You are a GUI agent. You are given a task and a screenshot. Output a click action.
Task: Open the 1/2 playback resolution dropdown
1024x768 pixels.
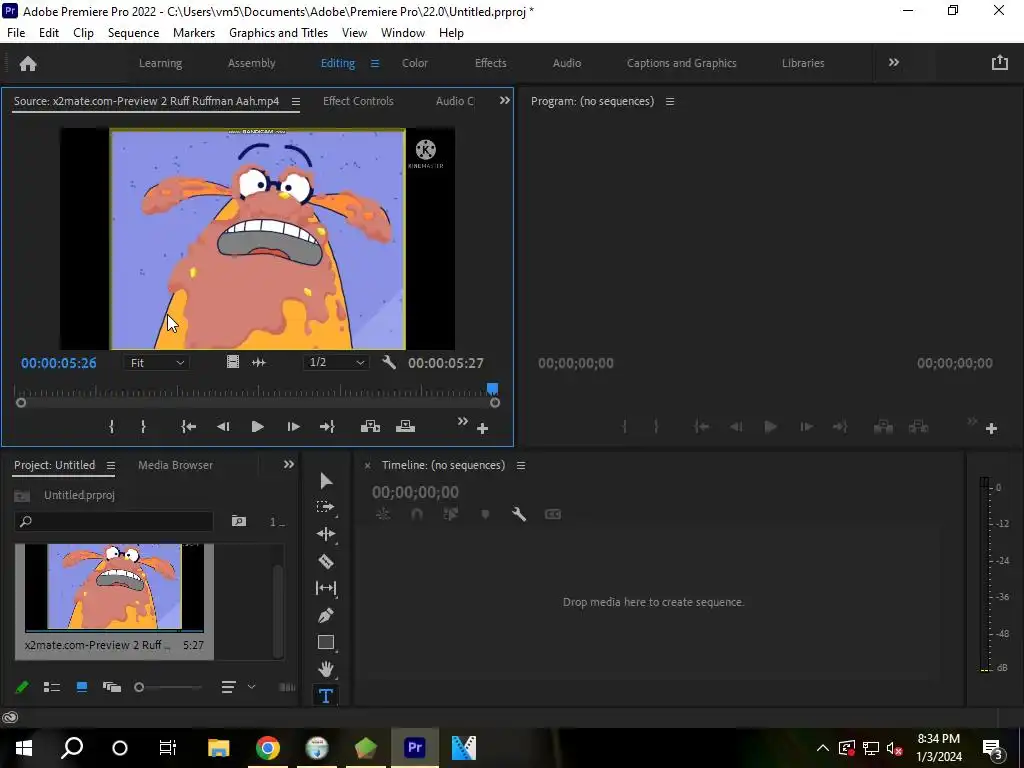[336, 362]
